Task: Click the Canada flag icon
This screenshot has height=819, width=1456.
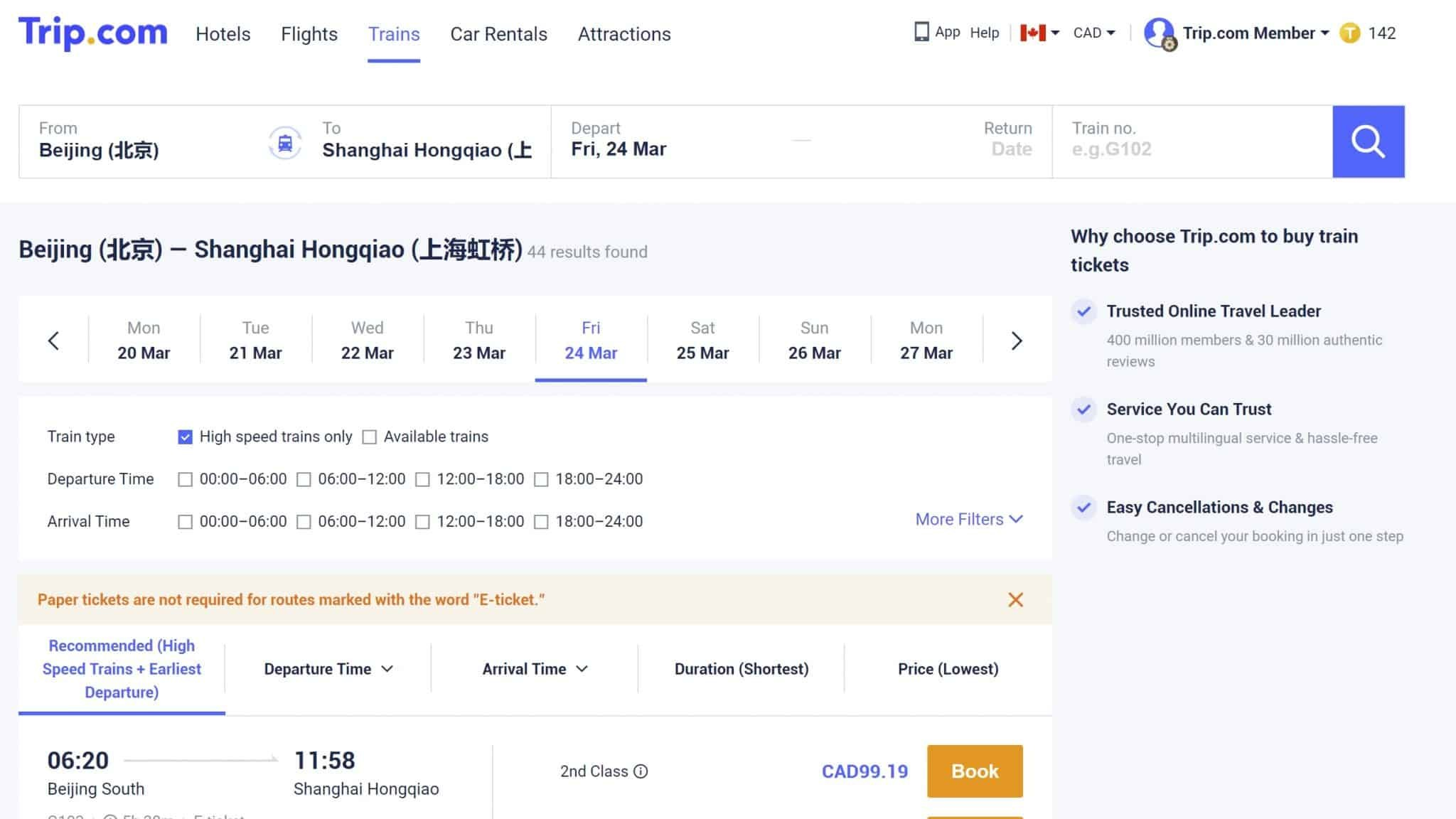Action: click(1032, 33)
